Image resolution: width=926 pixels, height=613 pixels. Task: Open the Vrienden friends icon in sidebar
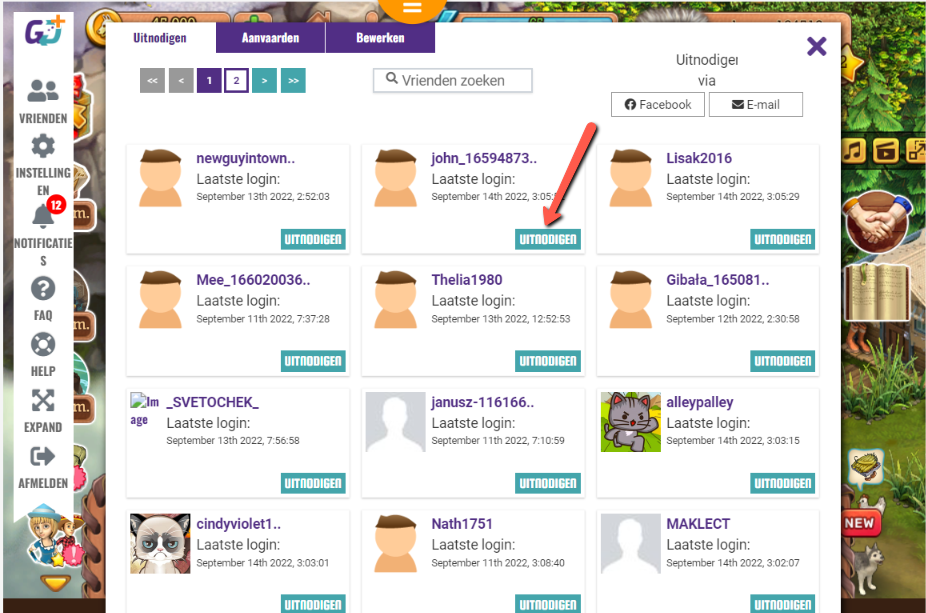coord(43,92)
